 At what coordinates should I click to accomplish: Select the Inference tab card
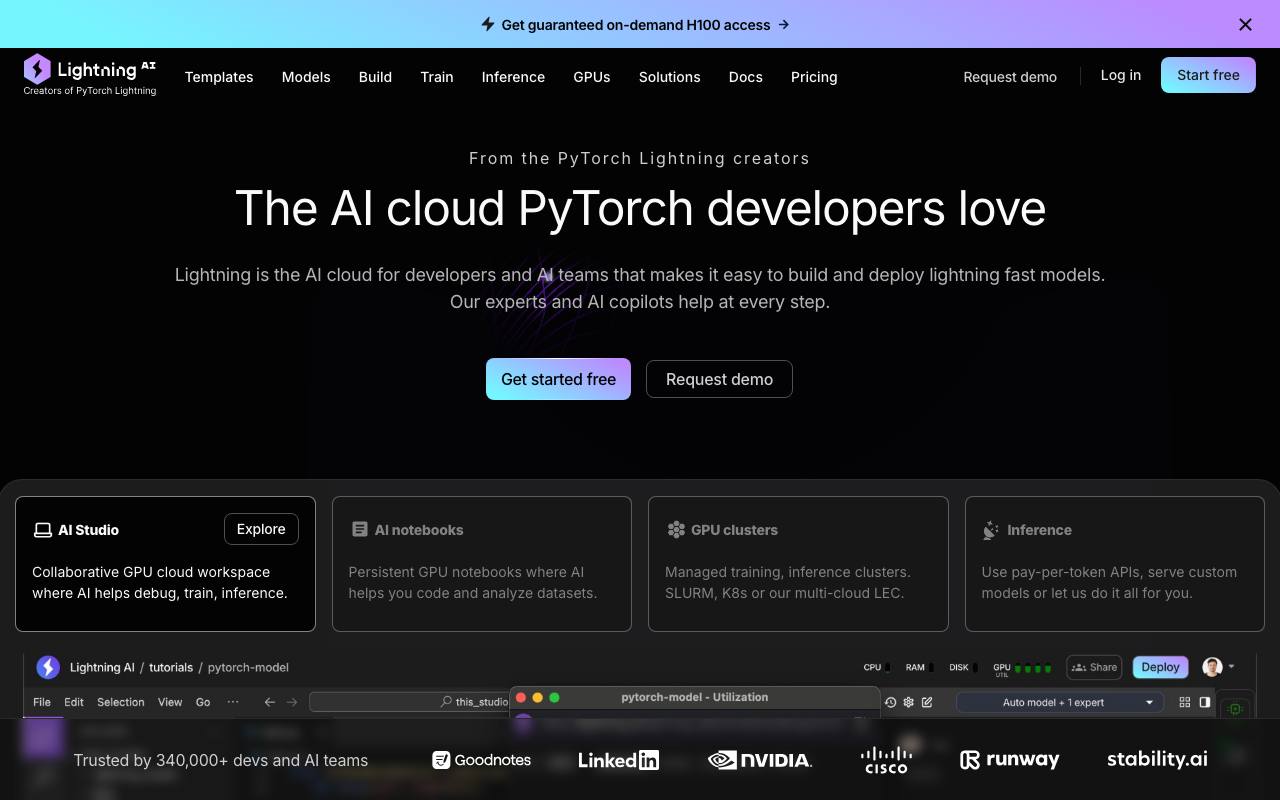tap(1115, 564)
